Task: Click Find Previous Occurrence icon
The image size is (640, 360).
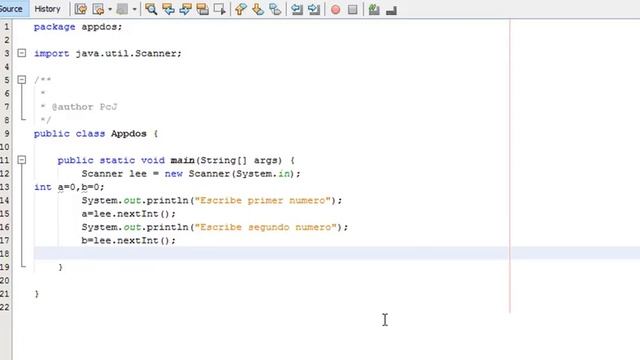Action: (168, 9)
